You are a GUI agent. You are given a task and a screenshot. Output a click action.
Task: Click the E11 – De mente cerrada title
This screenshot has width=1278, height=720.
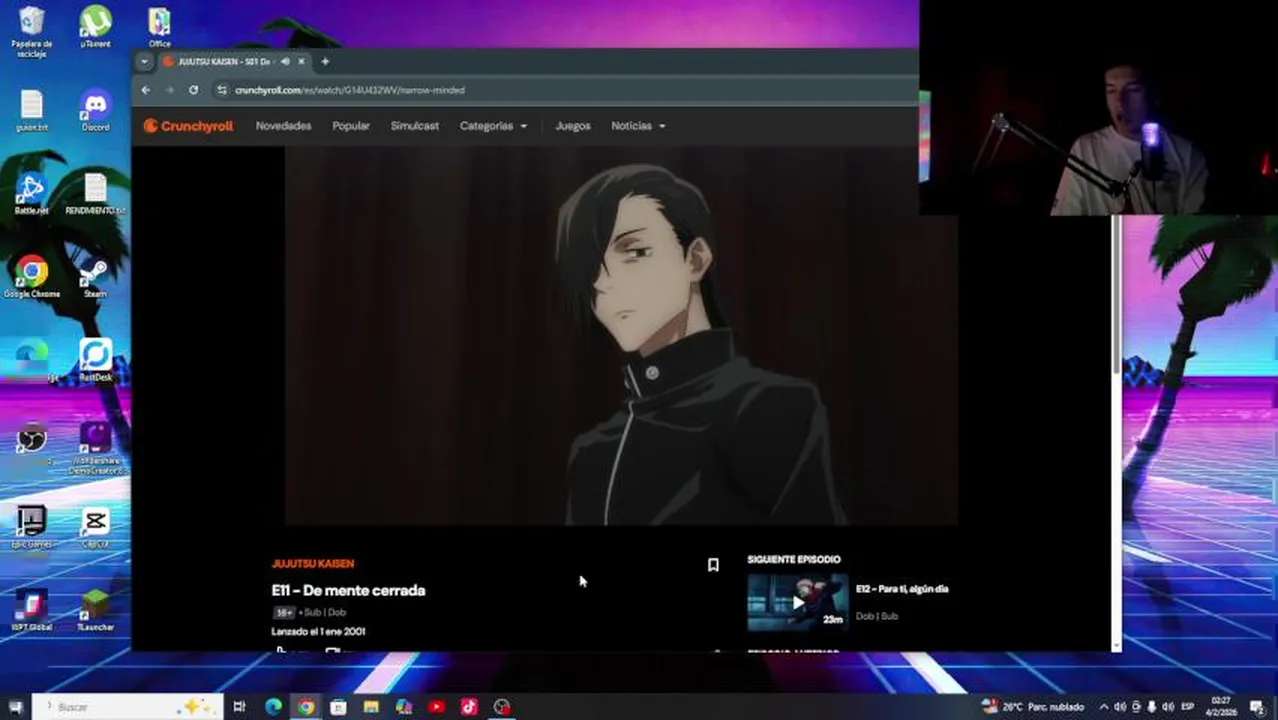348,590
